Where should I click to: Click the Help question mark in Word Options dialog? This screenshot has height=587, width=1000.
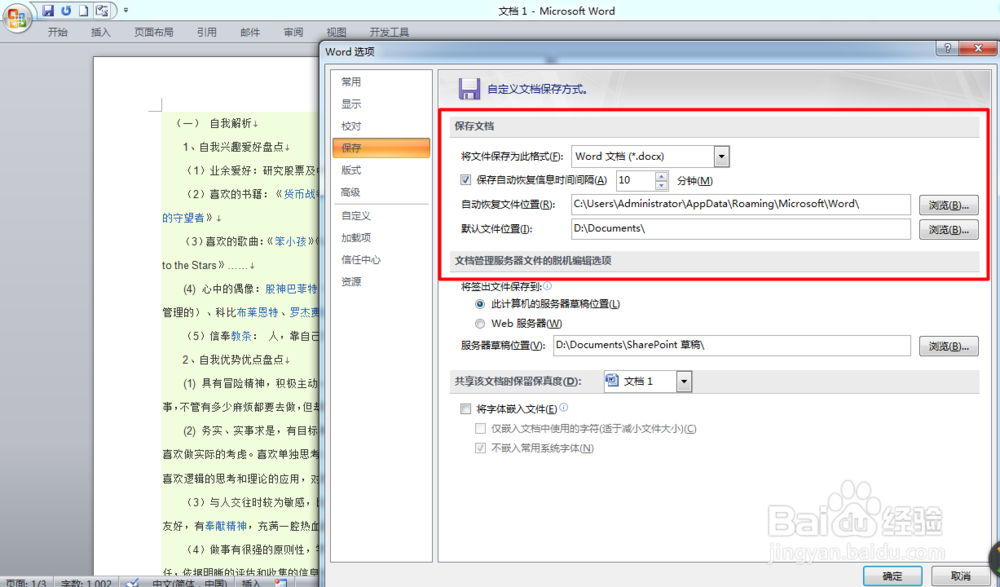coord(948,48)
